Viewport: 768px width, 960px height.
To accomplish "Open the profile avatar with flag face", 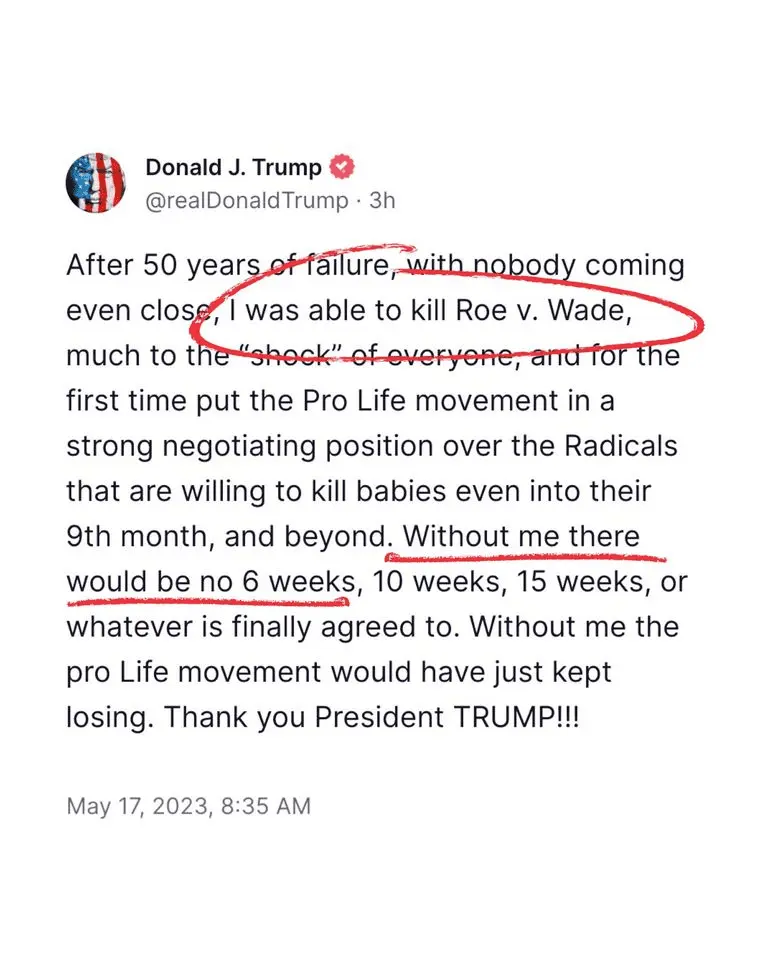I will pyautogui.click(x=96, y=182).
